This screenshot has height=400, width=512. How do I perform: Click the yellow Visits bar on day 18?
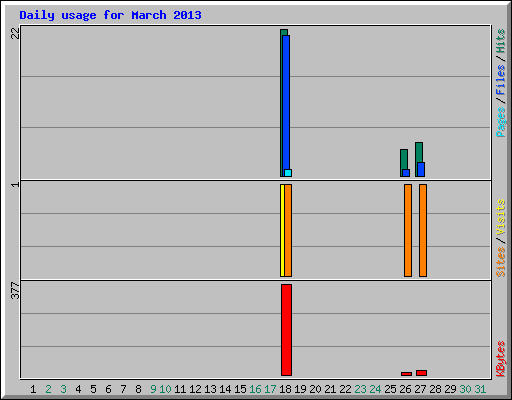pos(282,230)
